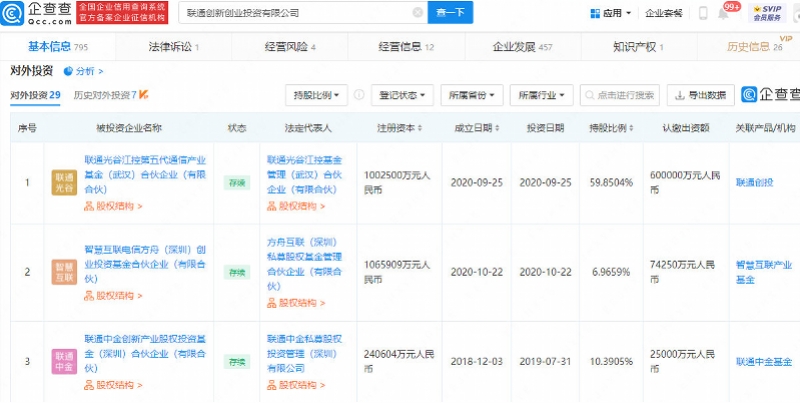Open legal representative 方舟互联 私募股权基金管理 link
Screen dimensions: 800x403
[x=305, y=264]
